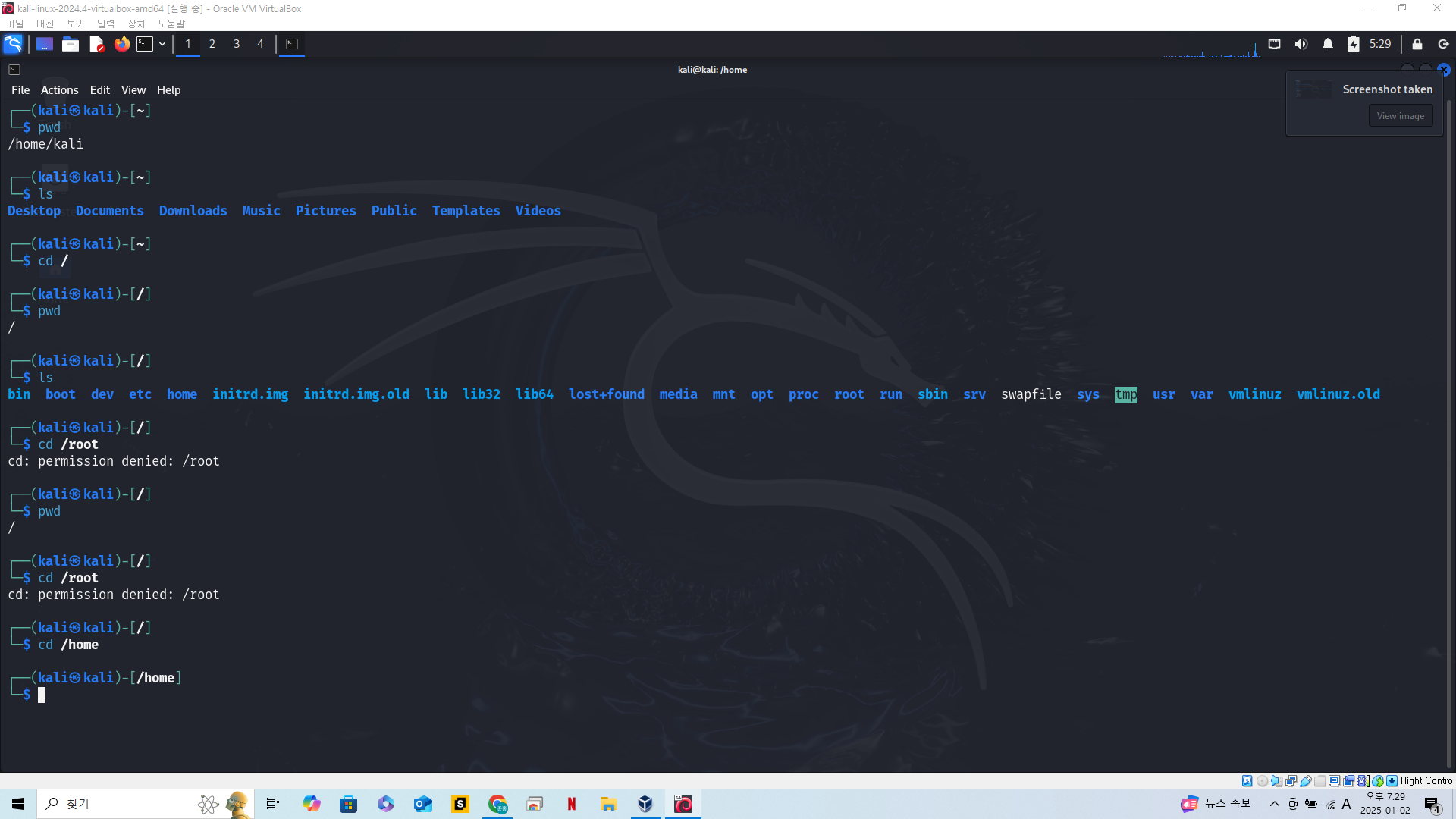Open the Kali applications menu
The width and height of the screenshot is (1456, 819).
coord(13,44)
